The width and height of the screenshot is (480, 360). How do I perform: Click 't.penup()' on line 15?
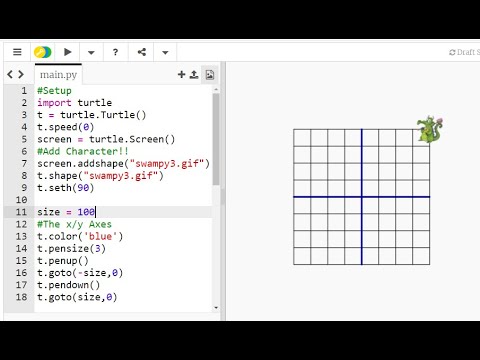click(x=63, y=261)
